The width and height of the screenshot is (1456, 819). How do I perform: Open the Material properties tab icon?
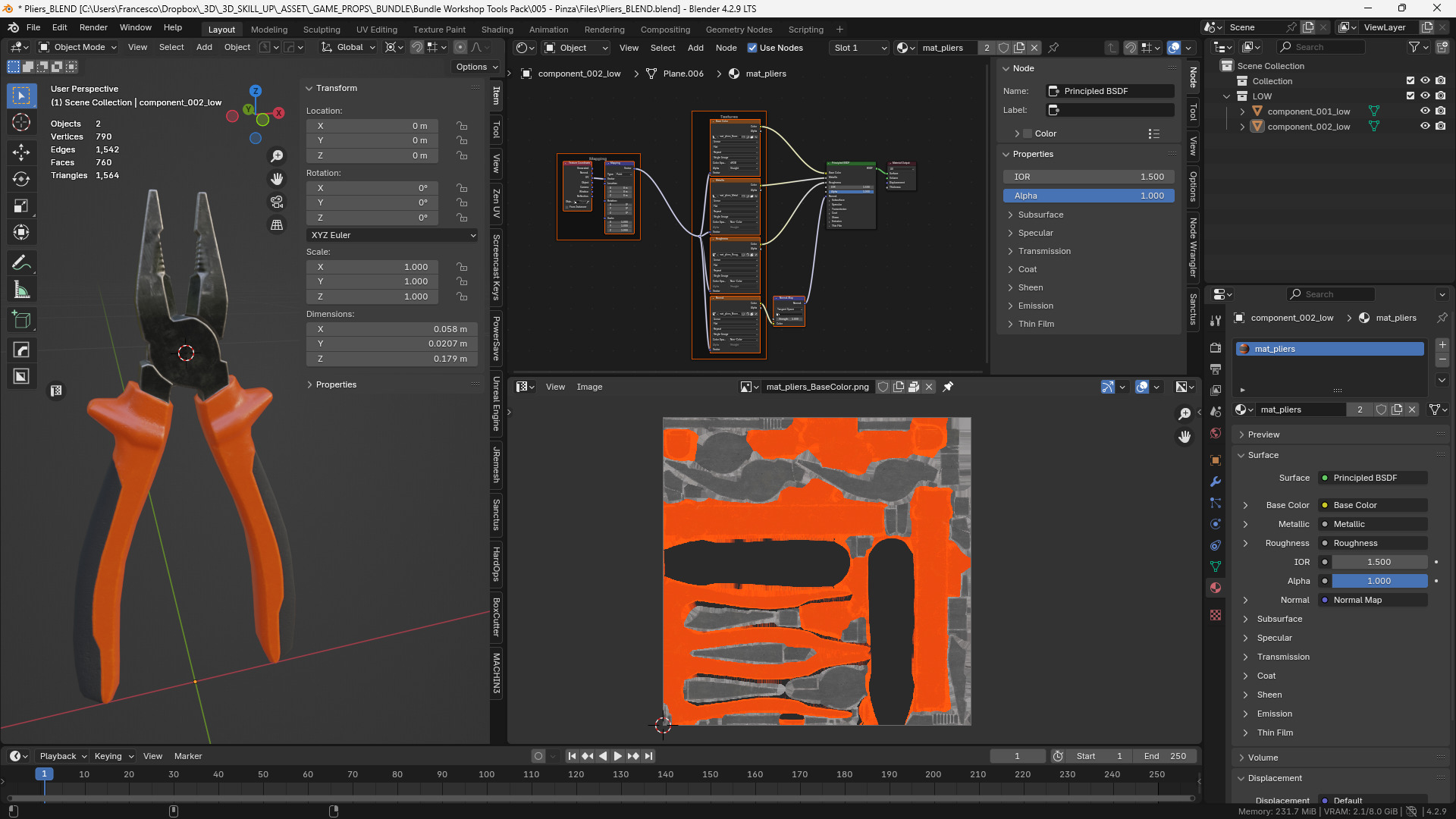coord(1216,588)
